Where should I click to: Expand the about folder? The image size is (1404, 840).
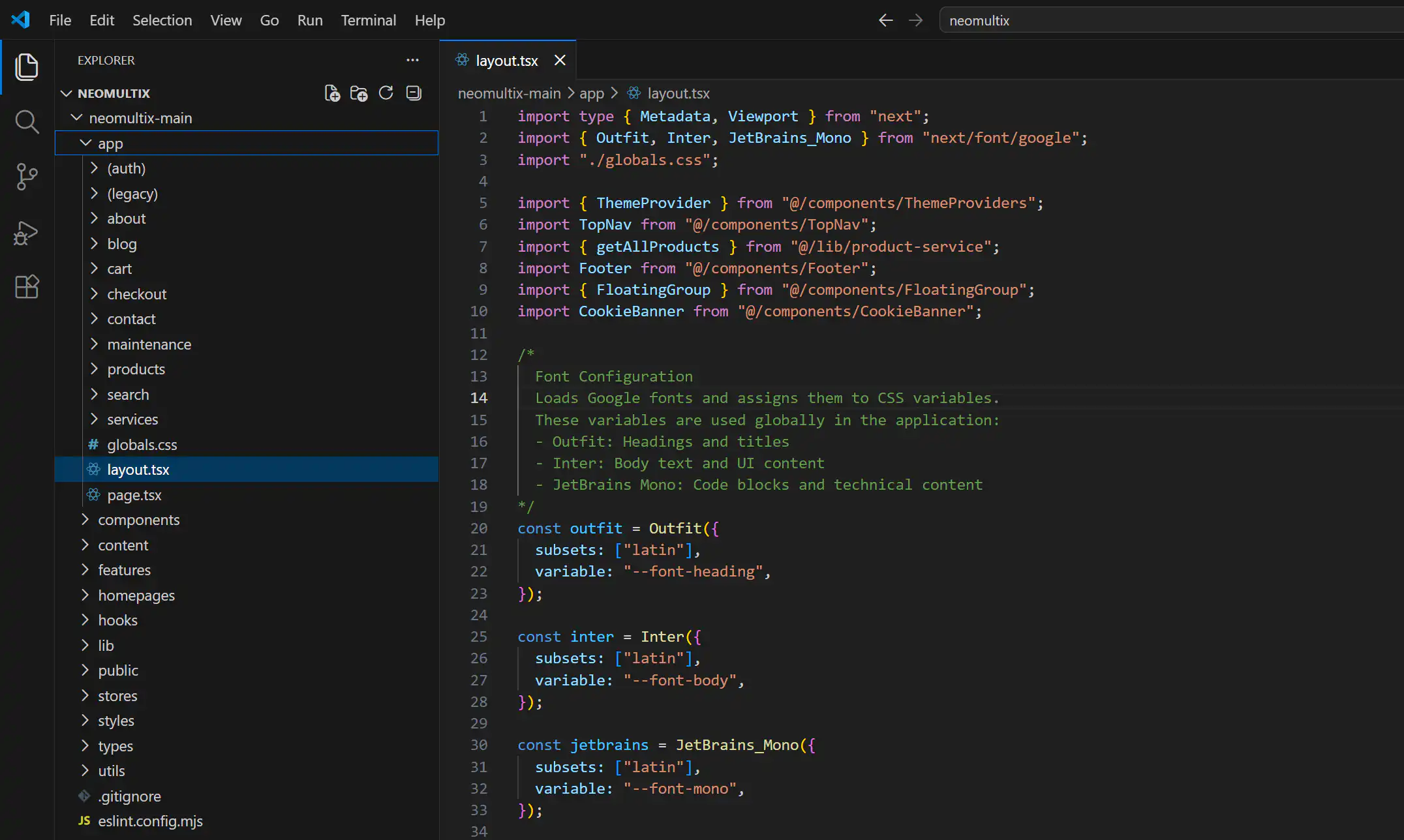tap(94, 218)
